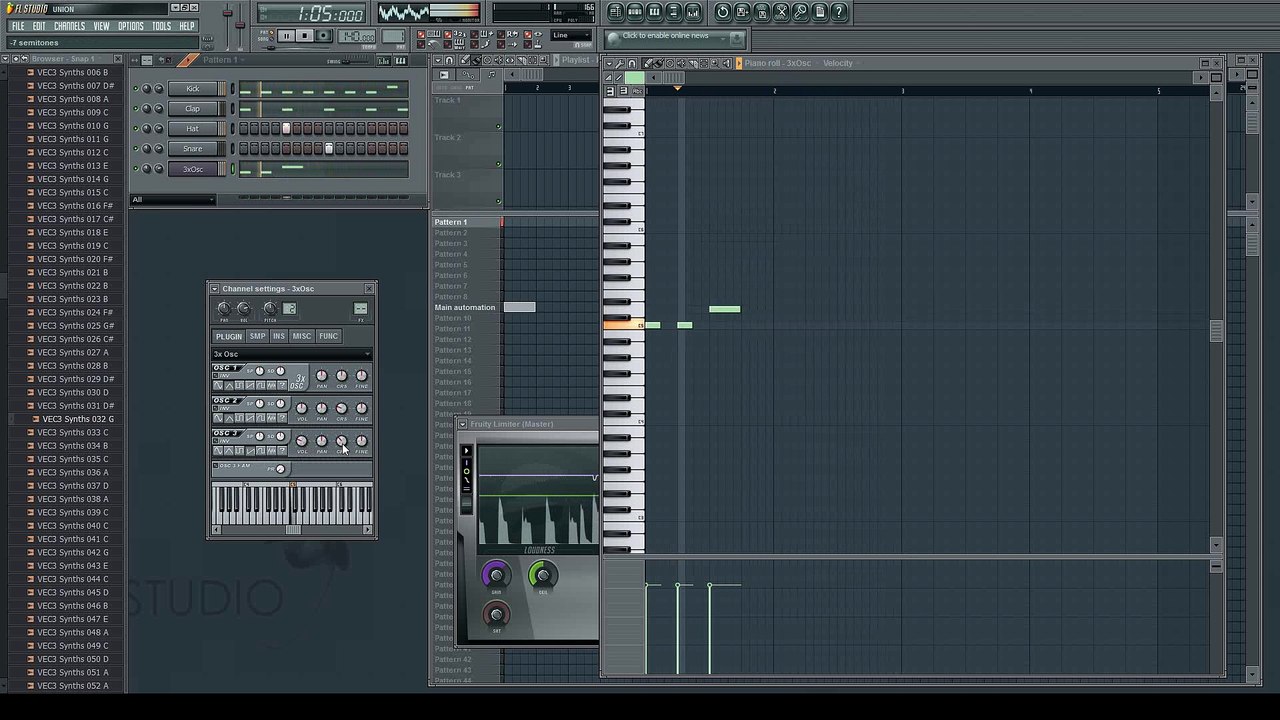Select the playback speaker tool in piano roll
This screenshot has height=720, width=1280.
click(726, 63)
